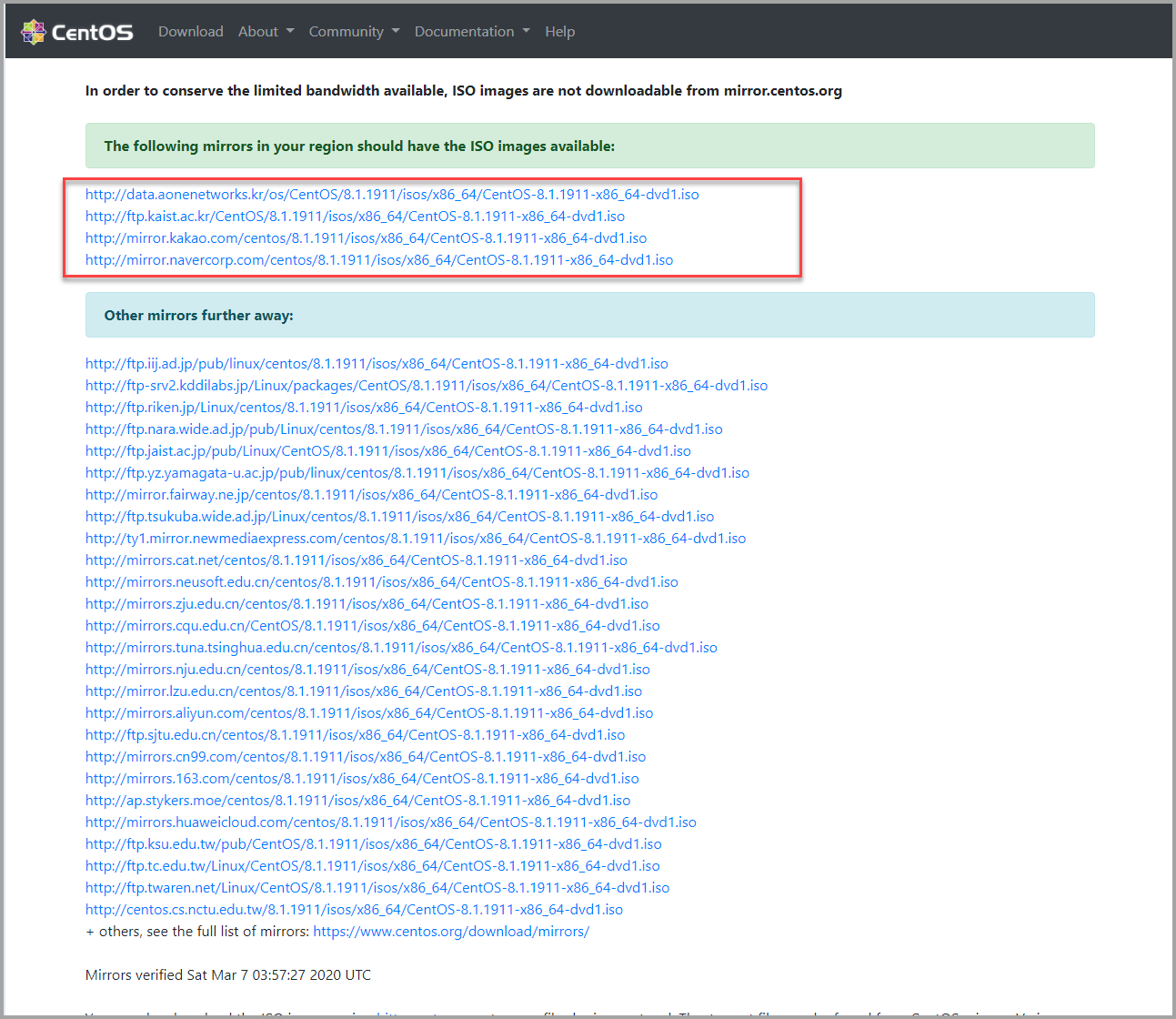Open the mirrors.nju.edu.cn mirror link
Viewport: 1176px width, 1019px height.
tap(367, 670)
